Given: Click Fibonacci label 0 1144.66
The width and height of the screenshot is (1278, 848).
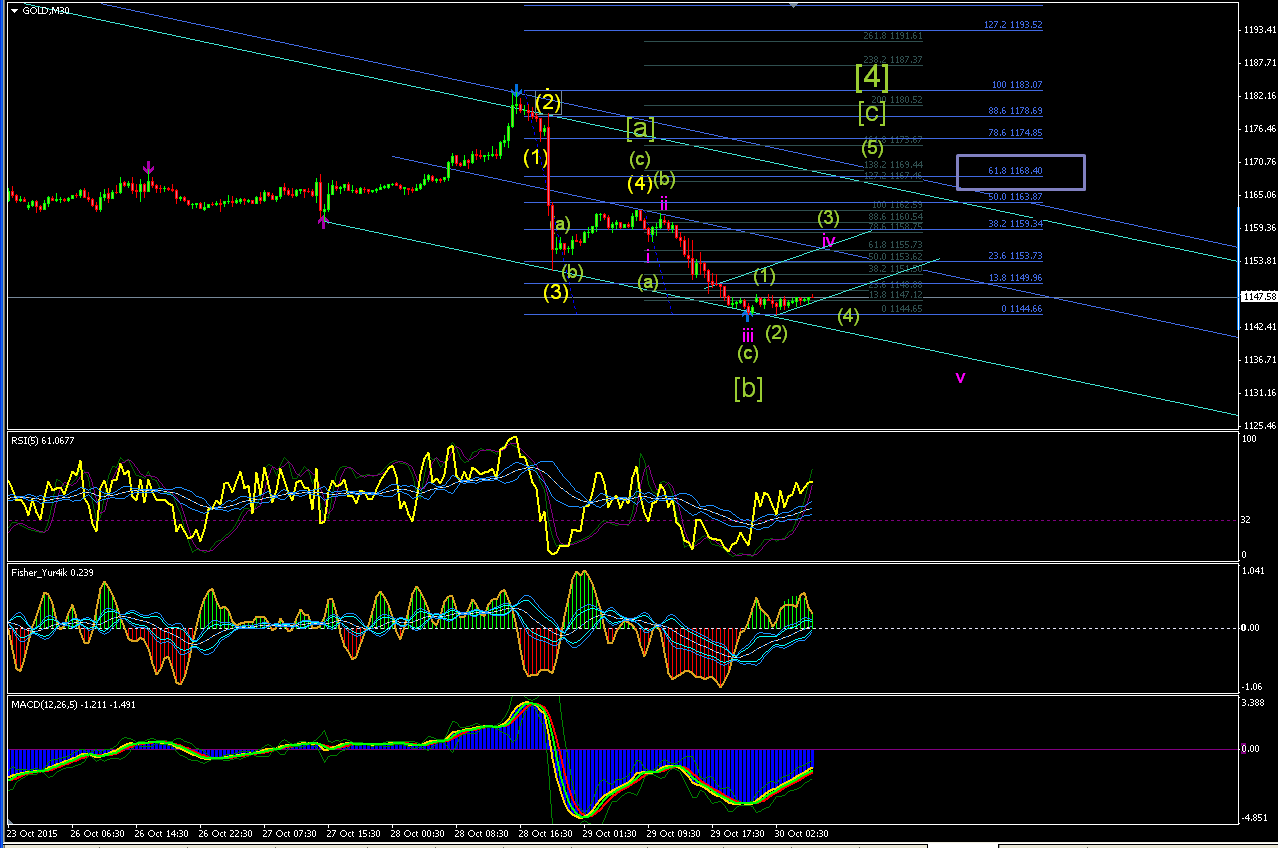Looking at the screenshot, I should click(1021, 309).
